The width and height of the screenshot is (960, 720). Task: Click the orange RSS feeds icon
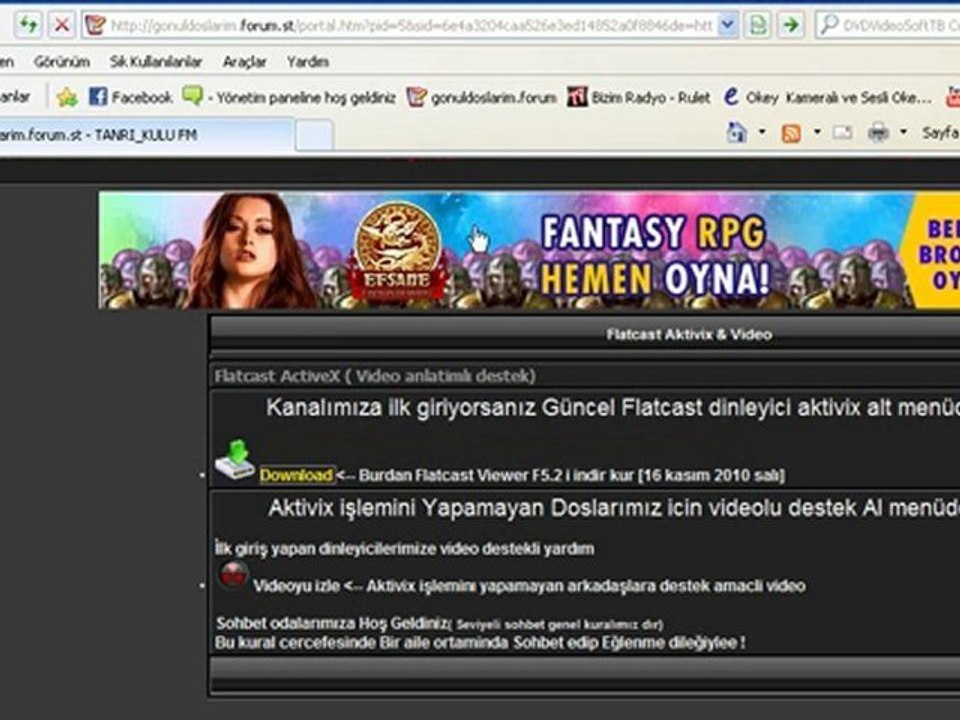791,133
